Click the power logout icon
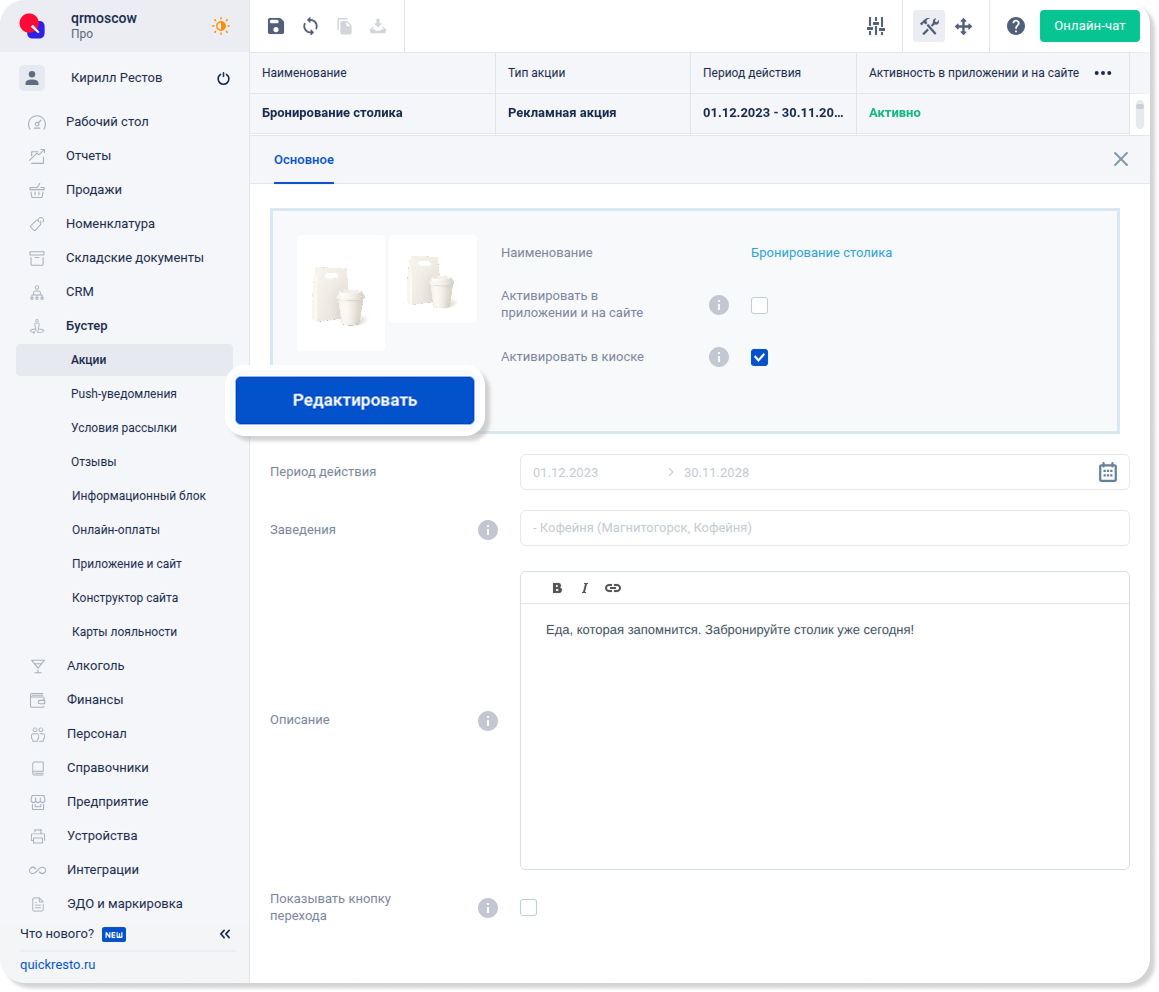This screenshot has height=992, width=1159. tap(223, 79)
